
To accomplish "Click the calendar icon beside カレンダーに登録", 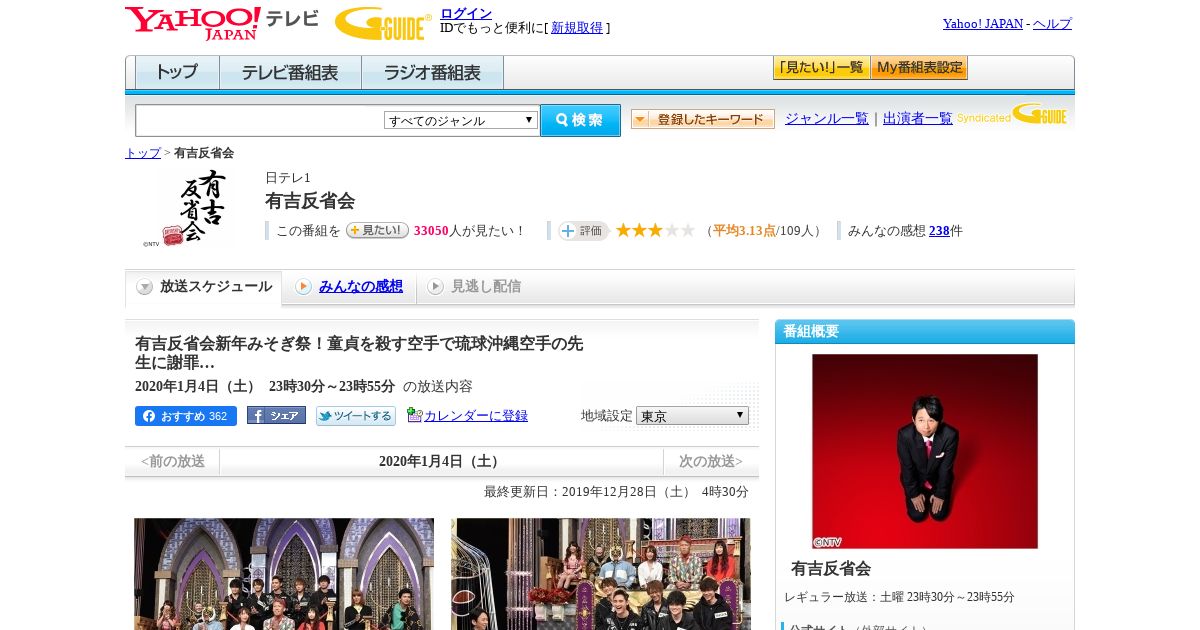I will [x=414, y=415].
